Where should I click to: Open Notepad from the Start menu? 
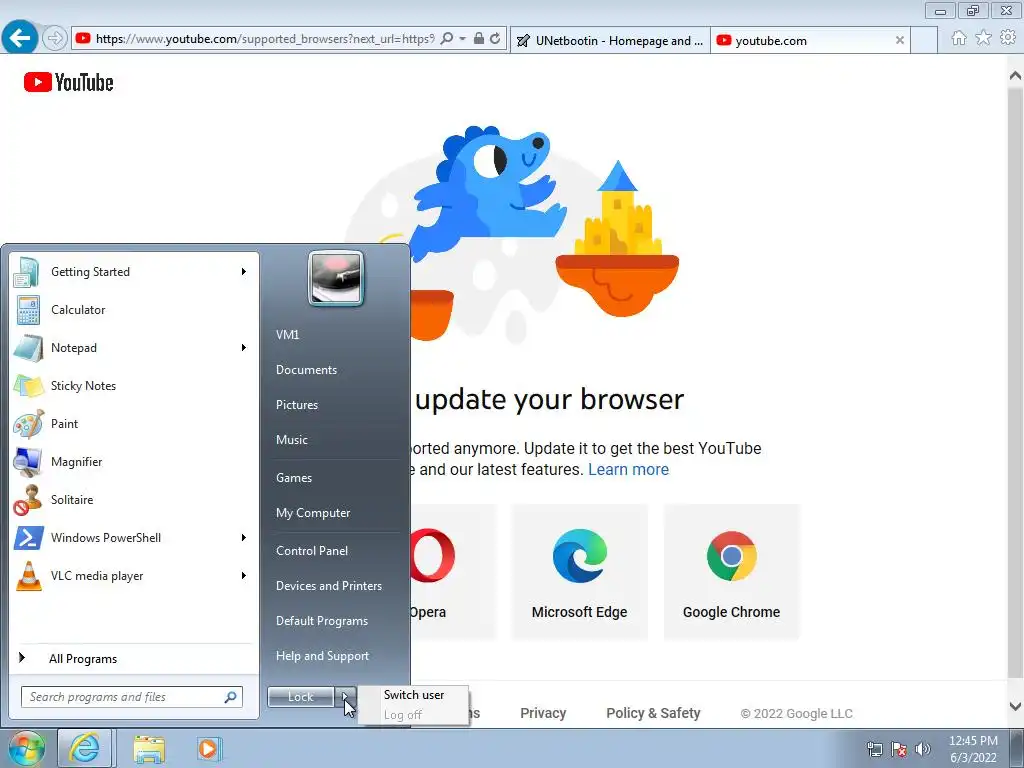click(134, 347)
